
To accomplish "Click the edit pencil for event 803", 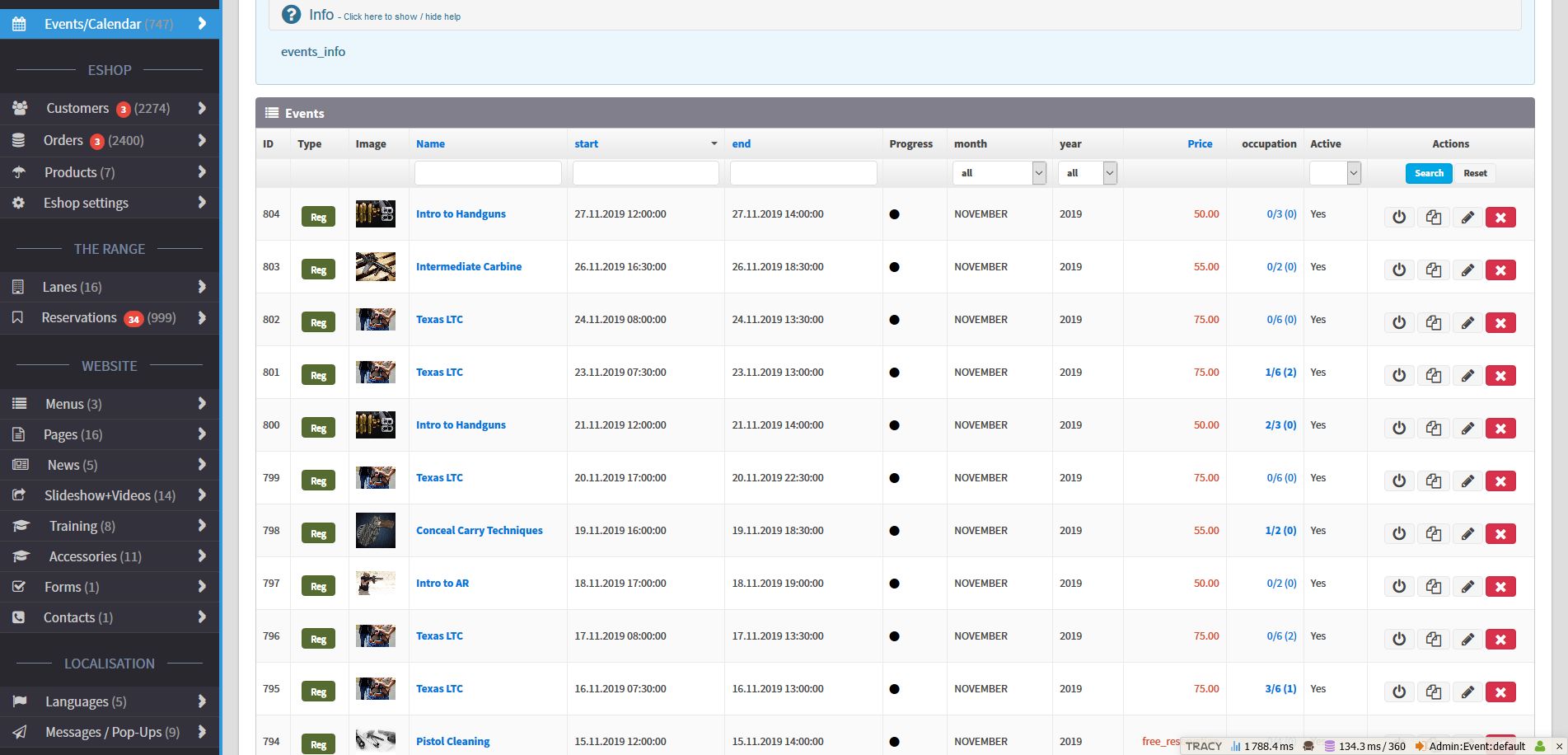I will [1467, 270].
